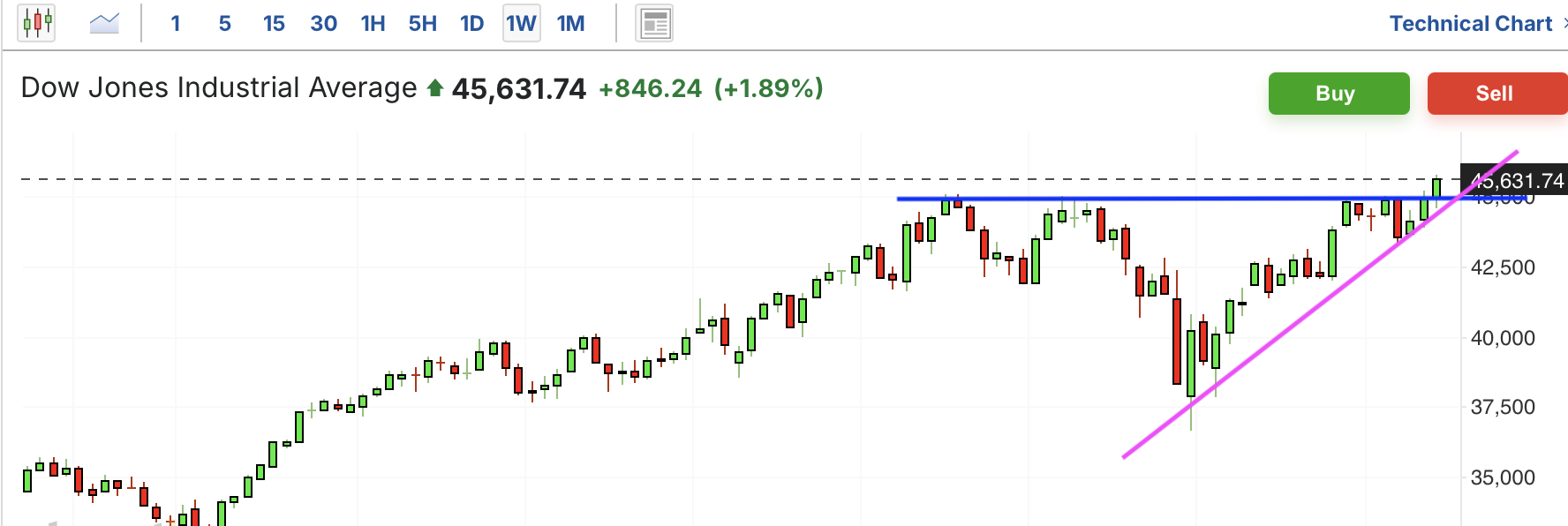The width and height of the screenshot is (1568, 526).
Task: Click the green up arrow beside price
Action: pos(434,88)
